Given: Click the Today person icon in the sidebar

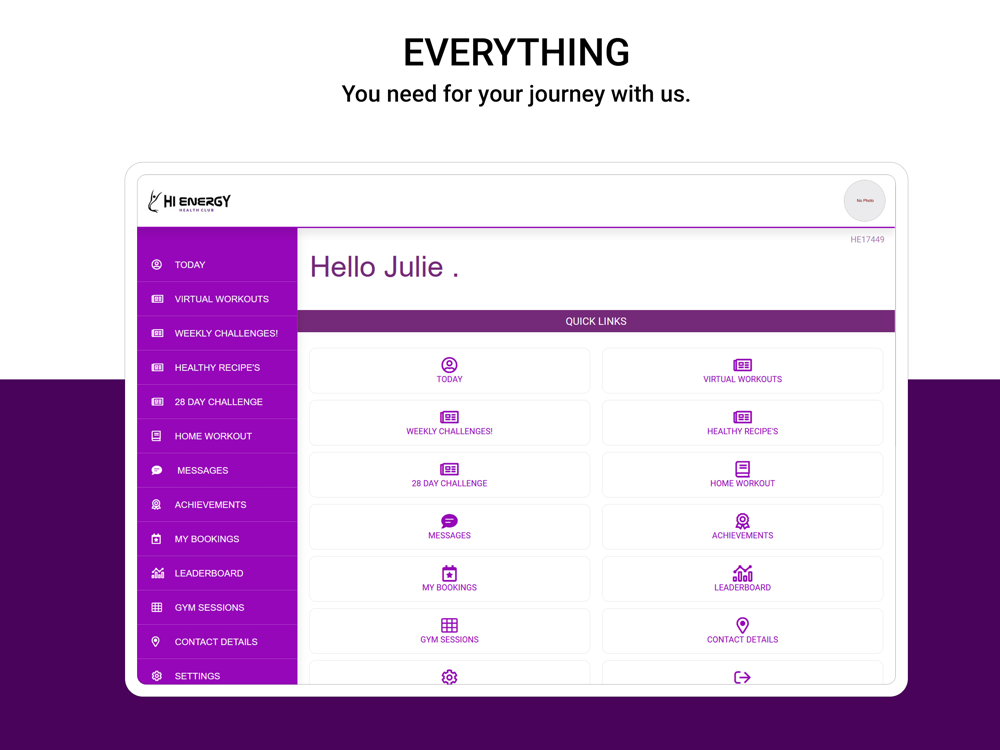Looking at the screenshot, I should pyautogui.click(x=156, y=265).
